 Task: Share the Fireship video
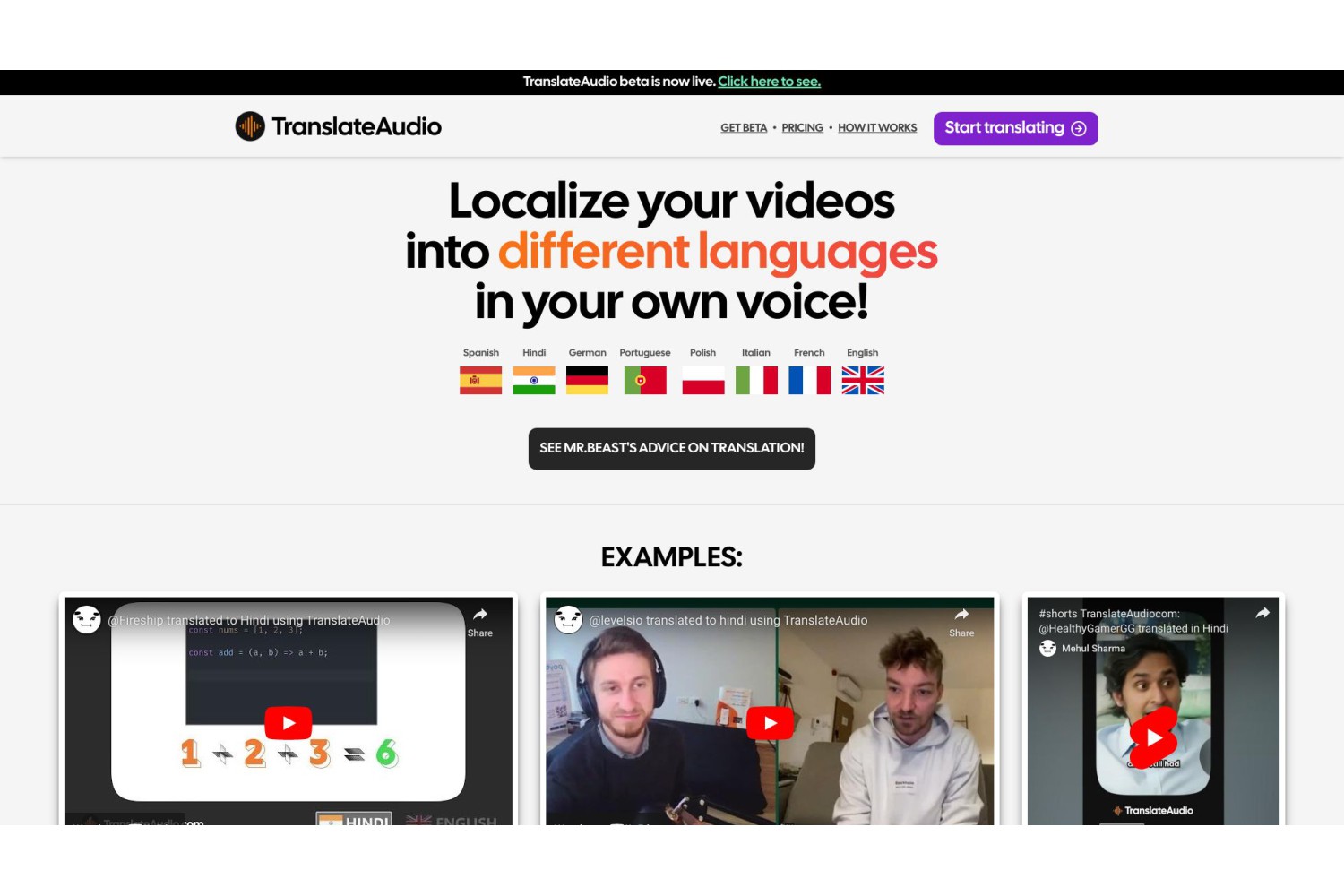tap(480, 622)
